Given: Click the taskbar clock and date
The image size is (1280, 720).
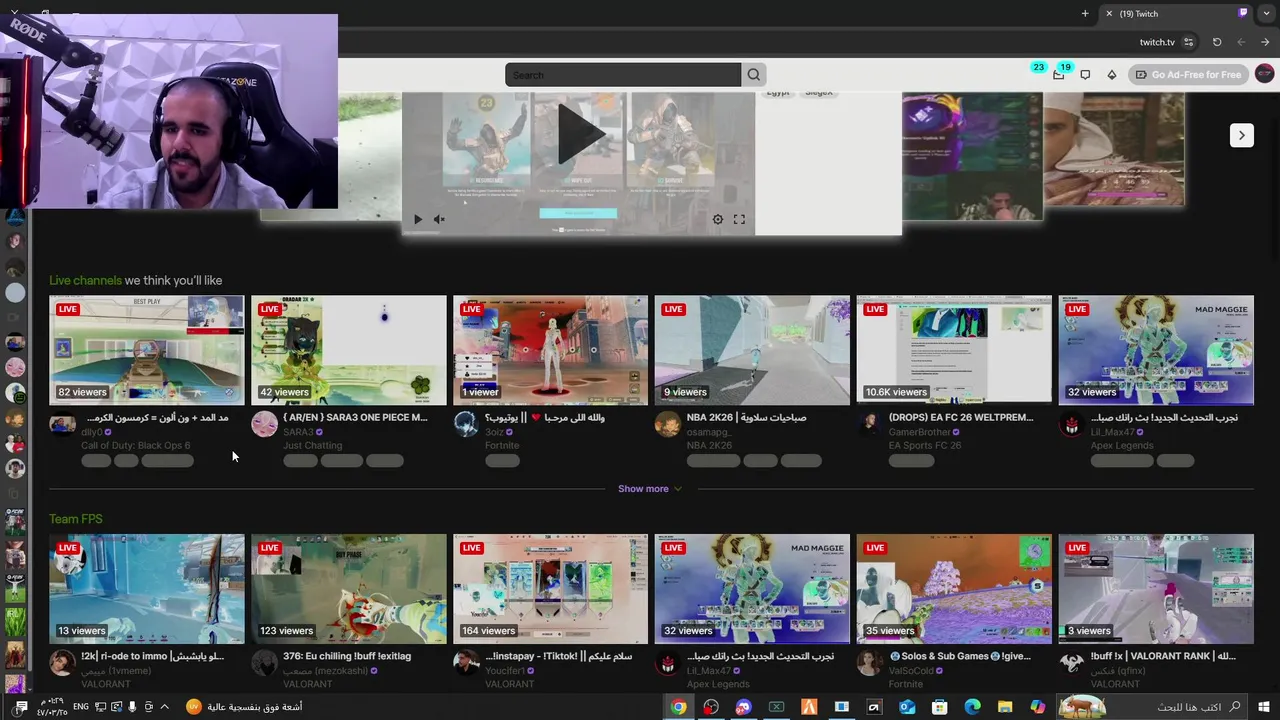Looking at the screenshot, I should click(x=52, y=707).
